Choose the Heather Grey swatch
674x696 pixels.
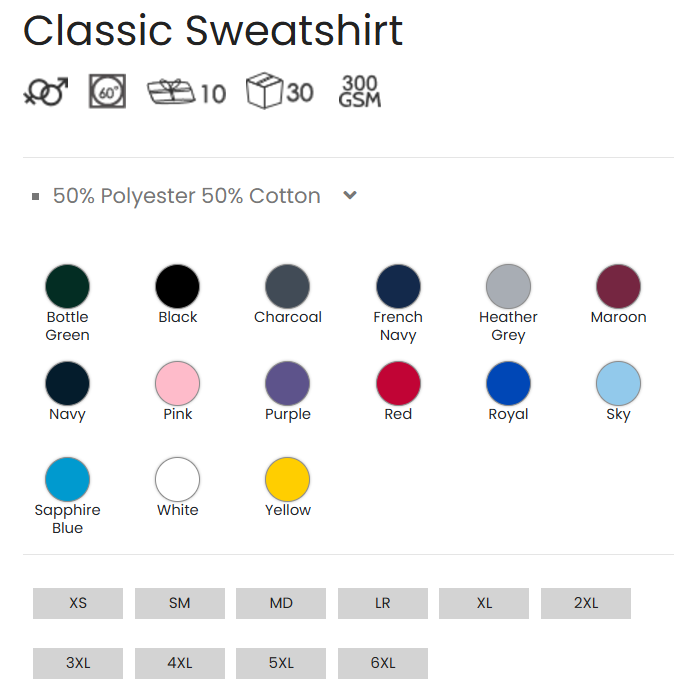coord(508,286)
